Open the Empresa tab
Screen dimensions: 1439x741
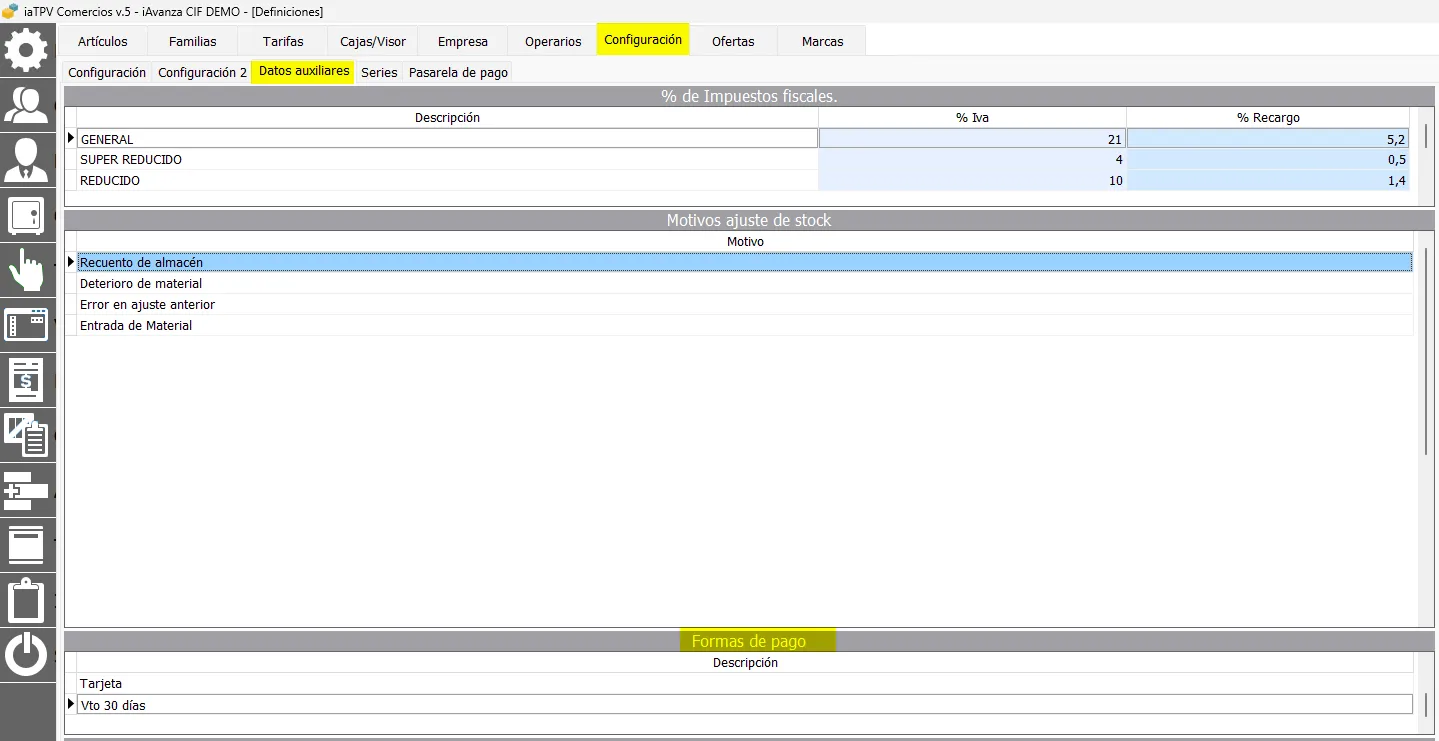click(x=463, y=41)
